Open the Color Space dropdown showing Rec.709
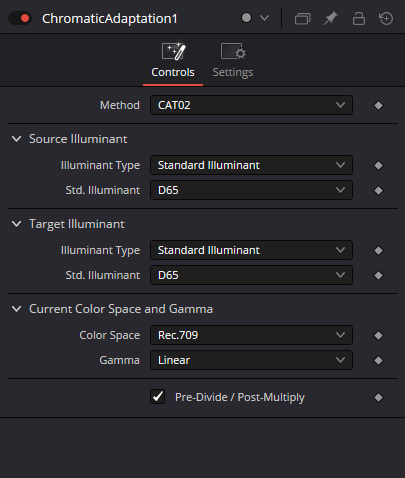 tap(251, 335)
